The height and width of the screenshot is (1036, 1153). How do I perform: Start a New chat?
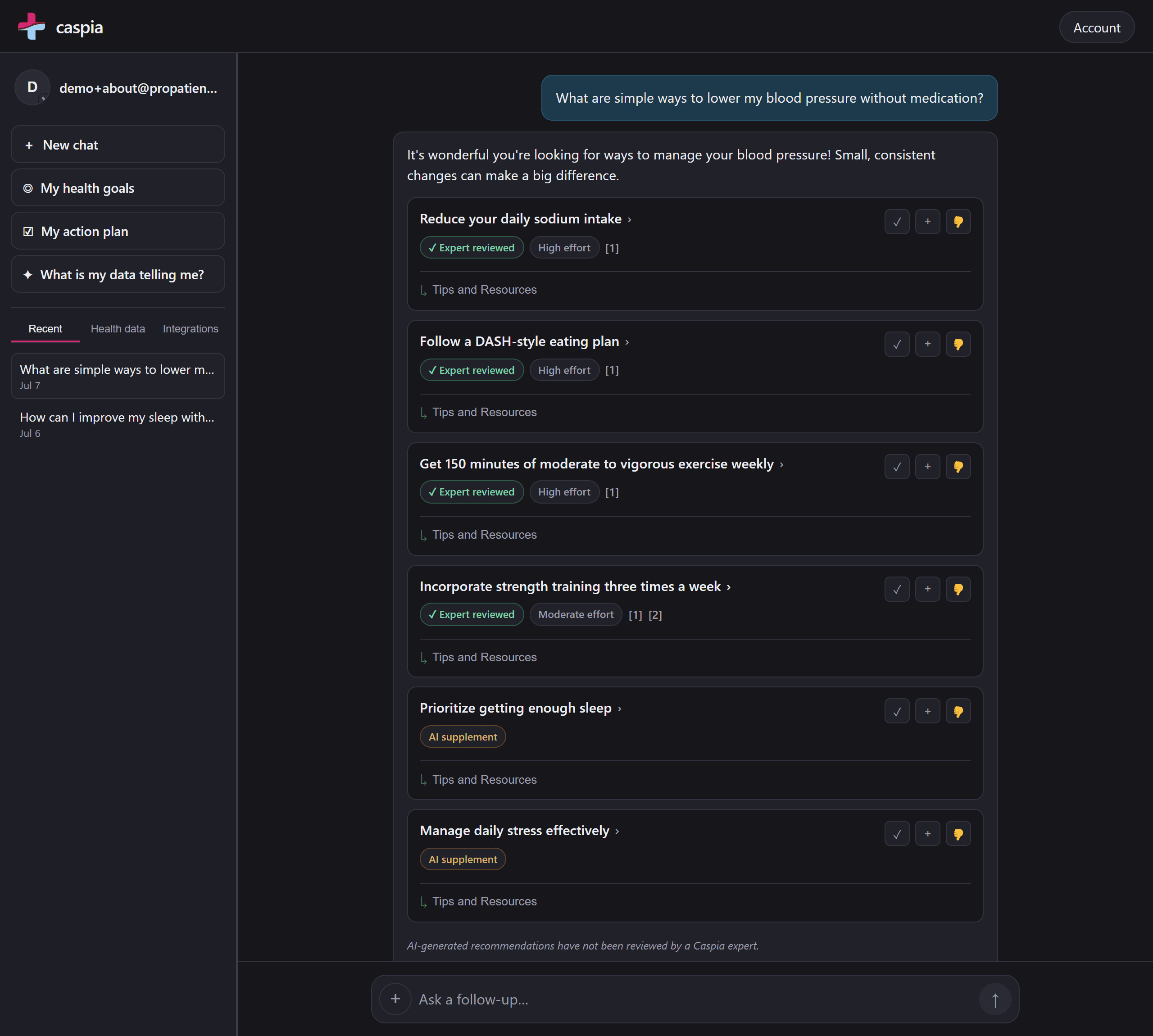click(x=118, y=145)
